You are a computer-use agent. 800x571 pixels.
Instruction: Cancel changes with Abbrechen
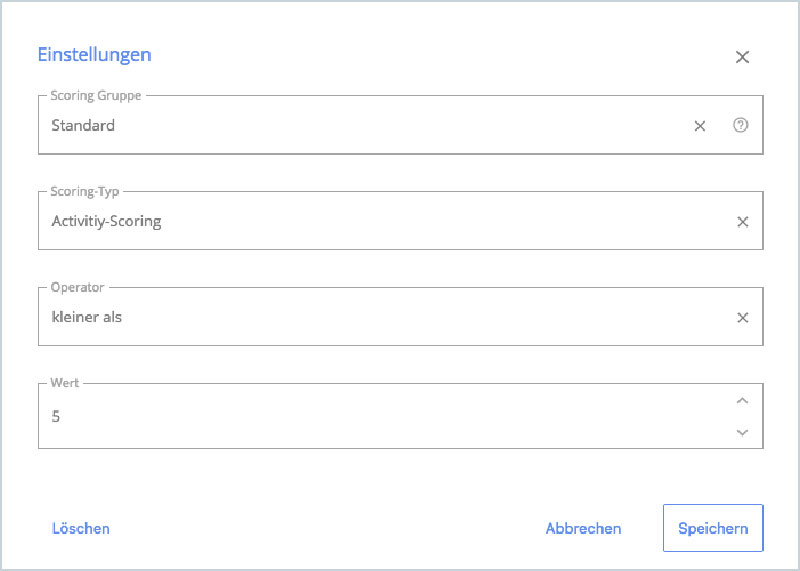(583, 528)
